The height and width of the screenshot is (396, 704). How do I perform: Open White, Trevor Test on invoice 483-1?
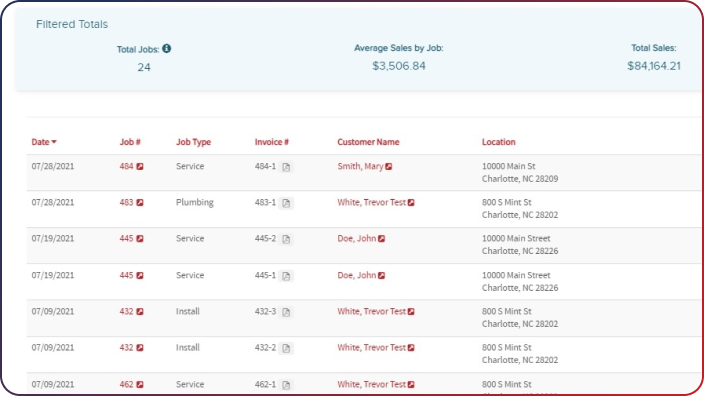pyautogui.click(x=371, y=202)
